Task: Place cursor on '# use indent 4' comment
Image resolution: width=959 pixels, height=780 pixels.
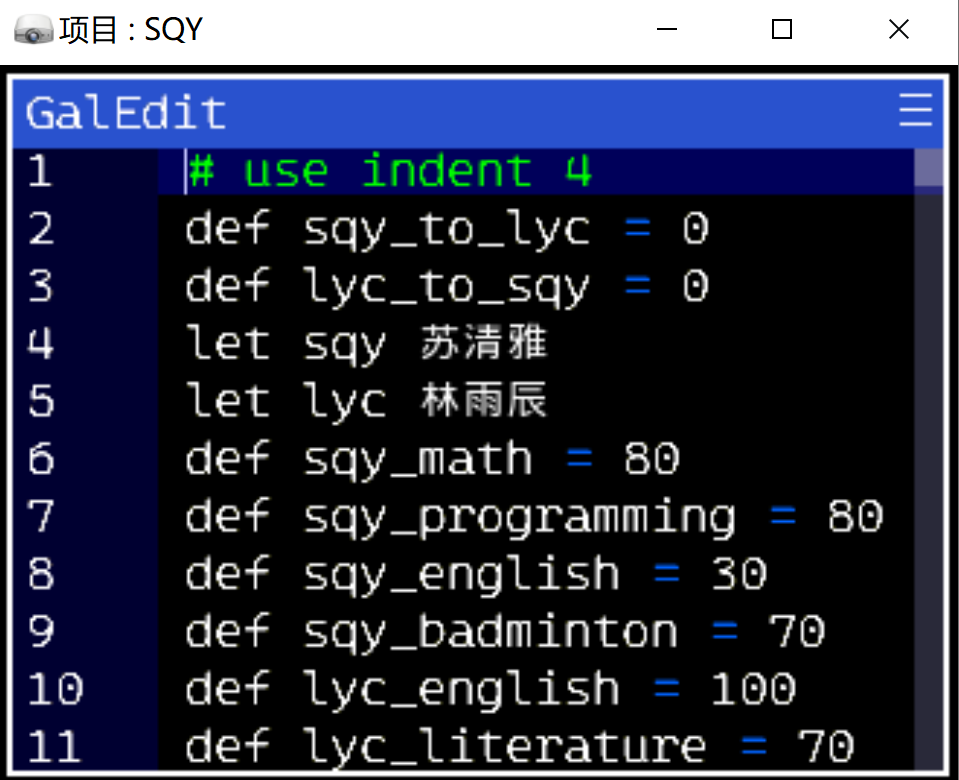Action: [390, 171]
